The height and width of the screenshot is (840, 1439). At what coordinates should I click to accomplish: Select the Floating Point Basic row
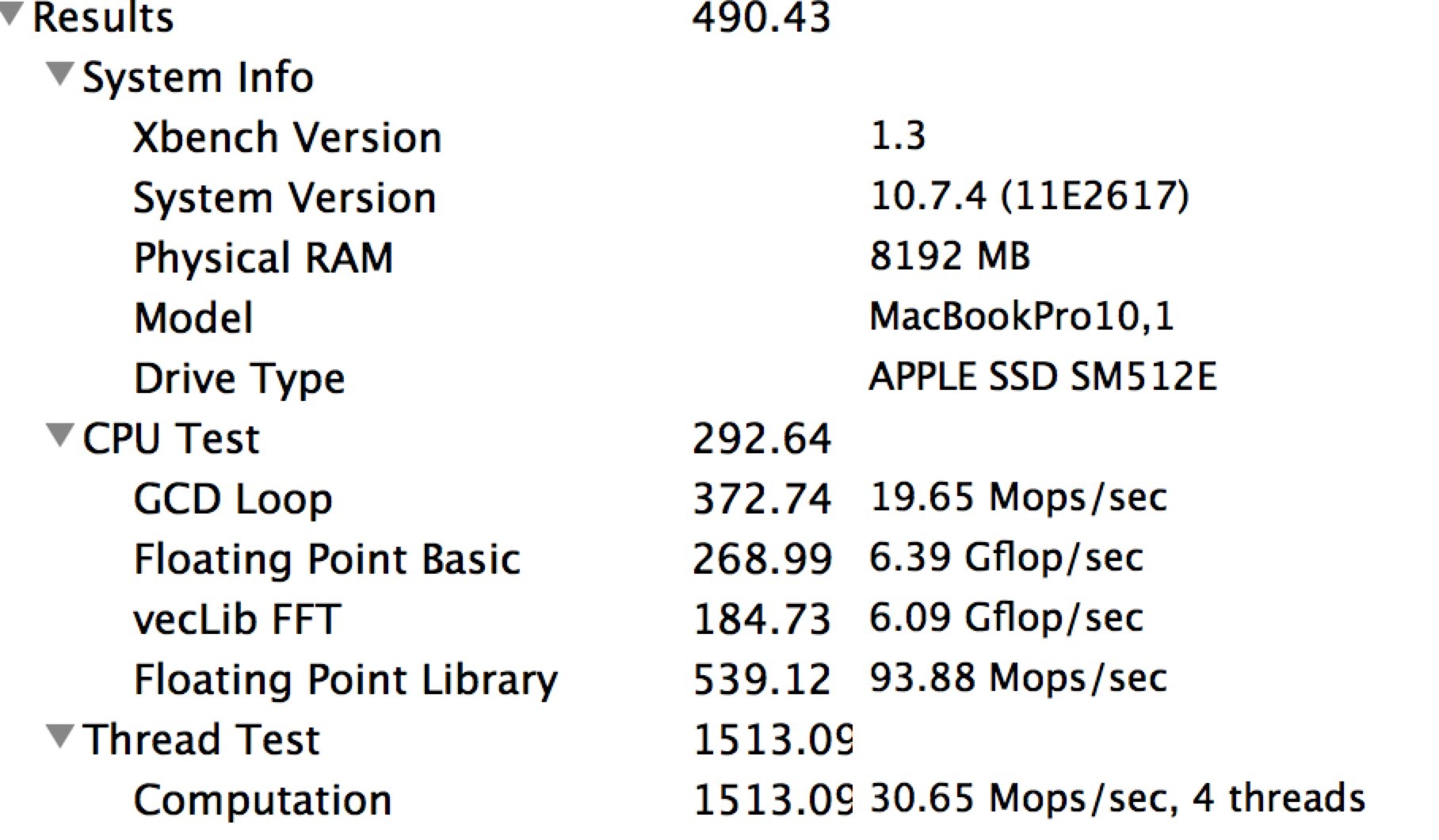pyautogui.click(x=326, y=559)
